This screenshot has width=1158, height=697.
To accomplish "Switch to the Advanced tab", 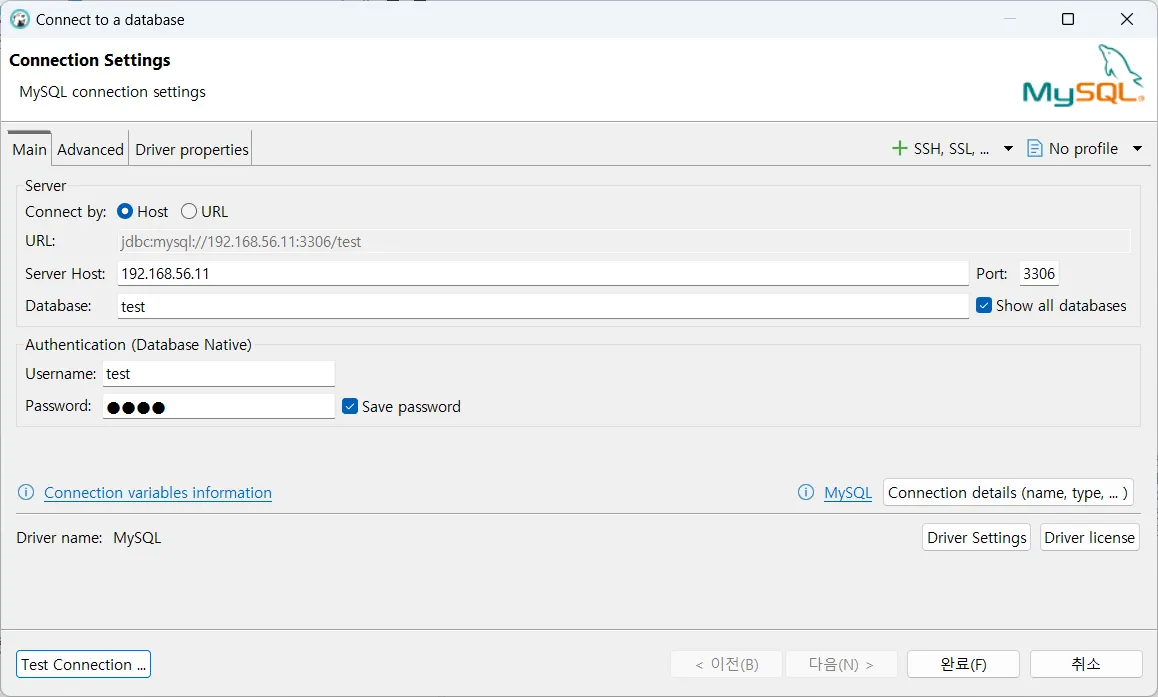I will [90, 149].
